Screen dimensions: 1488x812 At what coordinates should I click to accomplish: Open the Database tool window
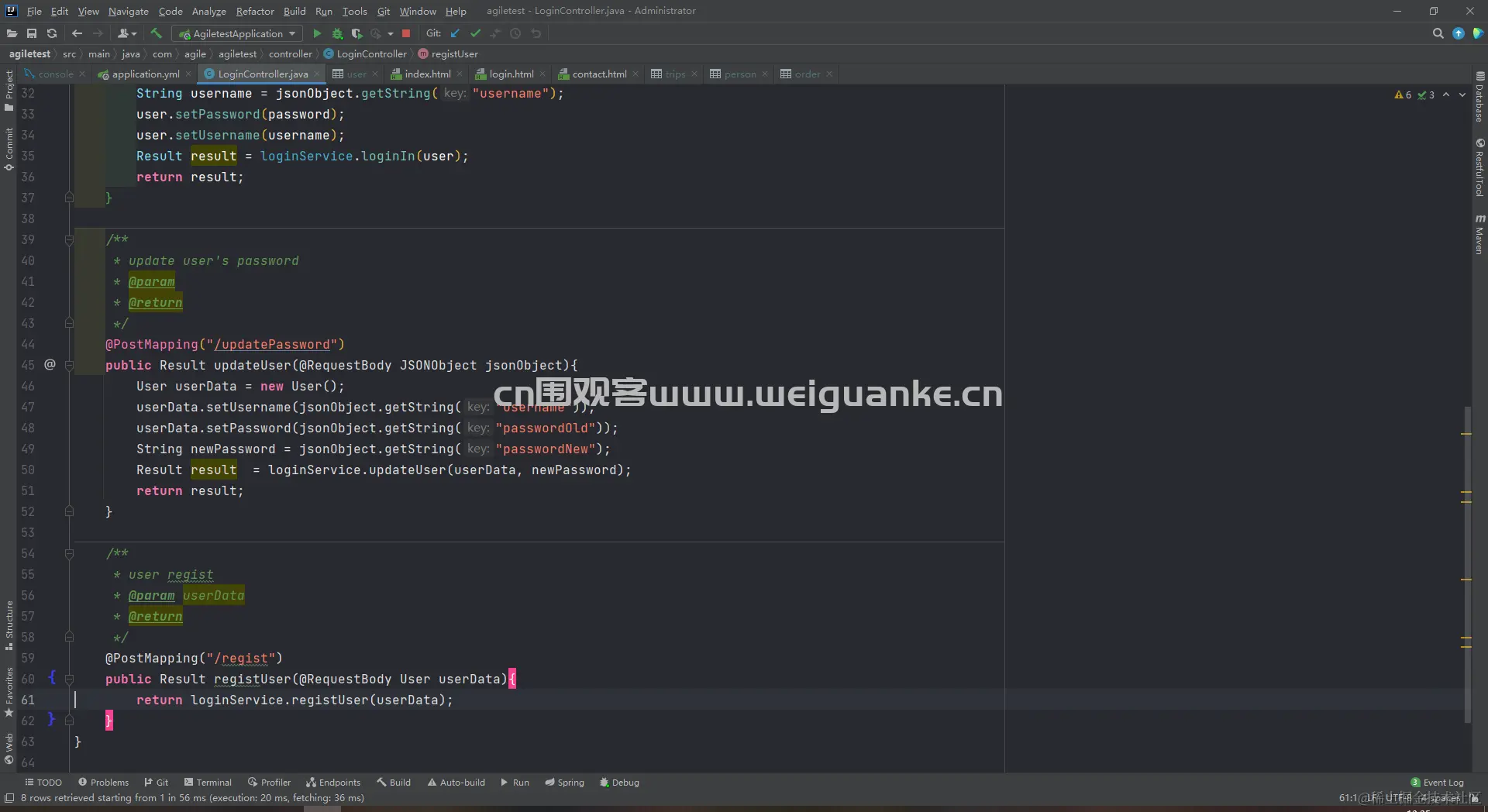click(x=1479, y=97)
